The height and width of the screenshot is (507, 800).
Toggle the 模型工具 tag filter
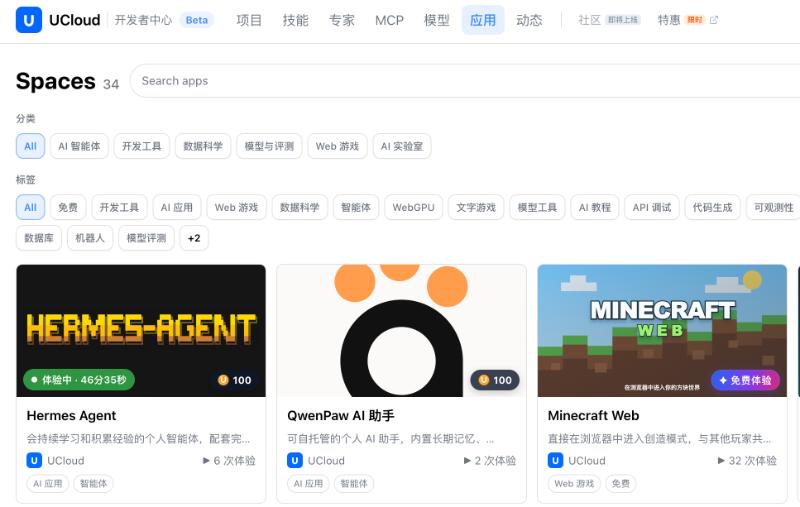[537, 208]
